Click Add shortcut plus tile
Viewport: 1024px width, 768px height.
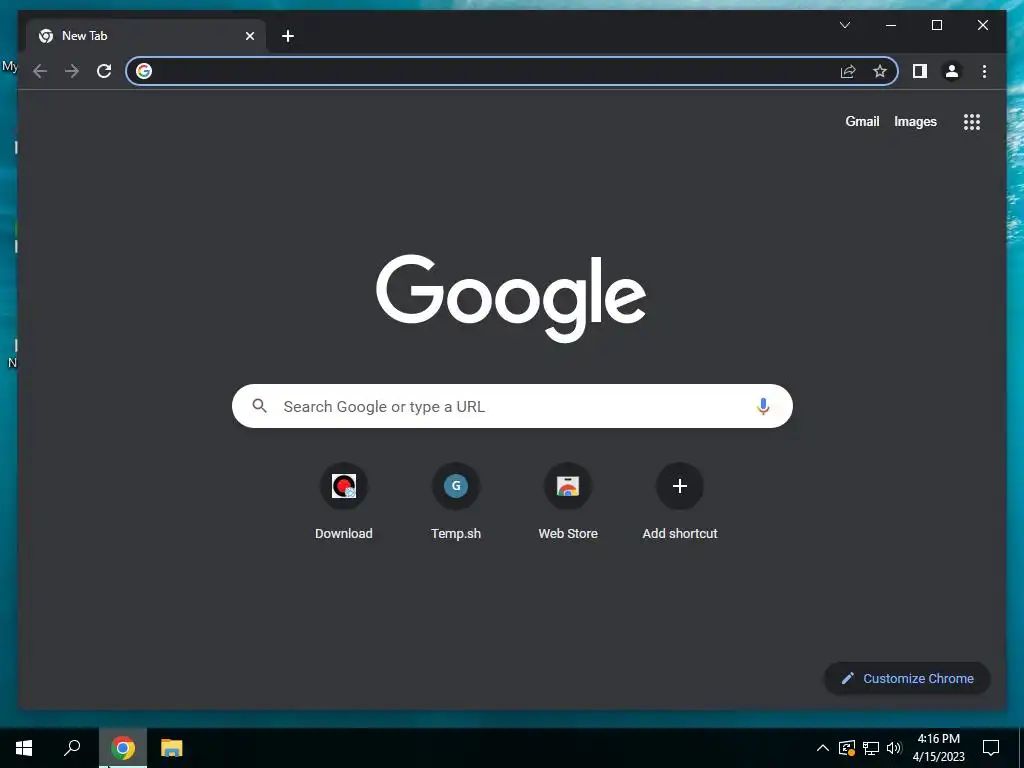coord(680,502)
